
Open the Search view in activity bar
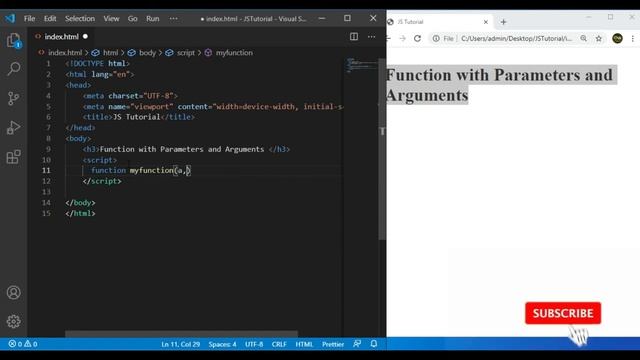pos(13,69)
